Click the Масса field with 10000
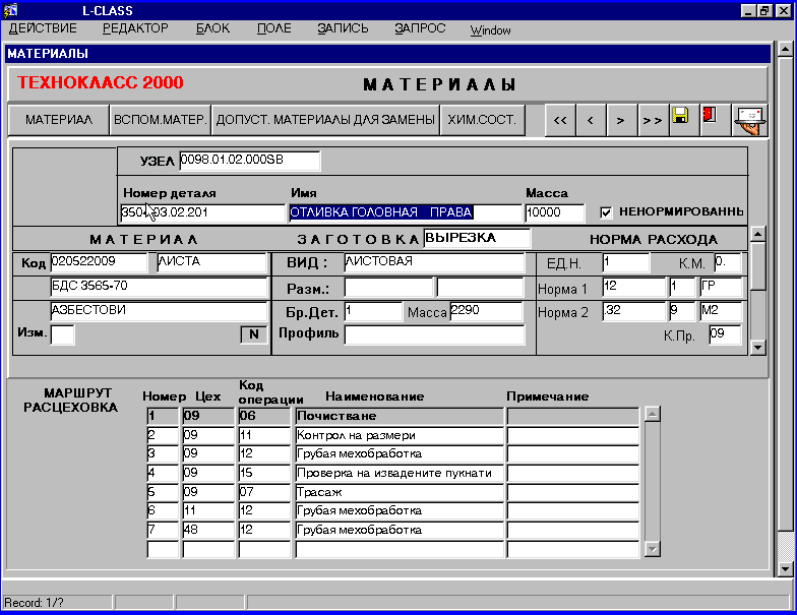 click(555, 213)
